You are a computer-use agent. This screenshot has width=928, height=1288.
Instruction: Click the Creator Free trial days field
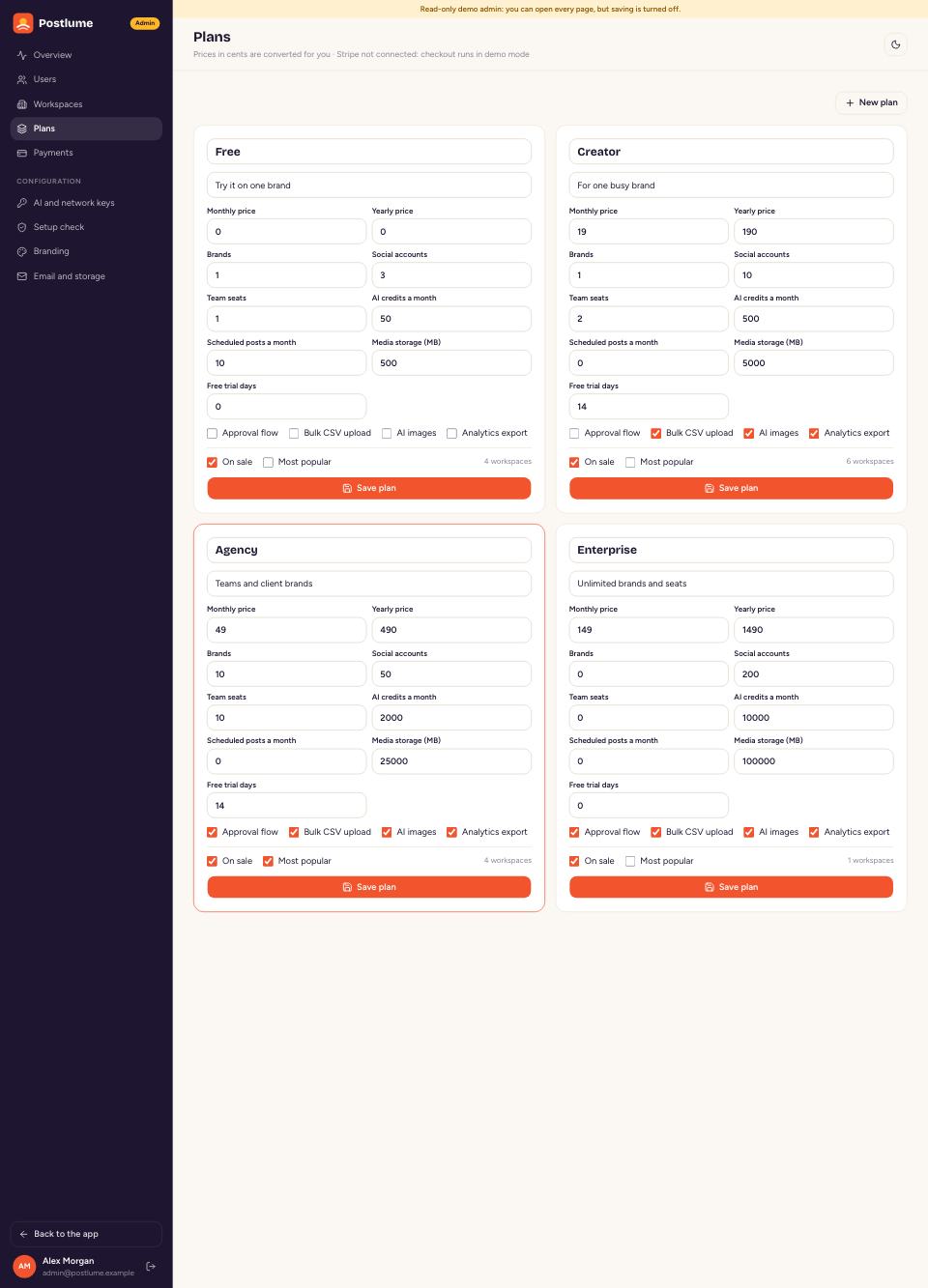click(x=649, y=407)
